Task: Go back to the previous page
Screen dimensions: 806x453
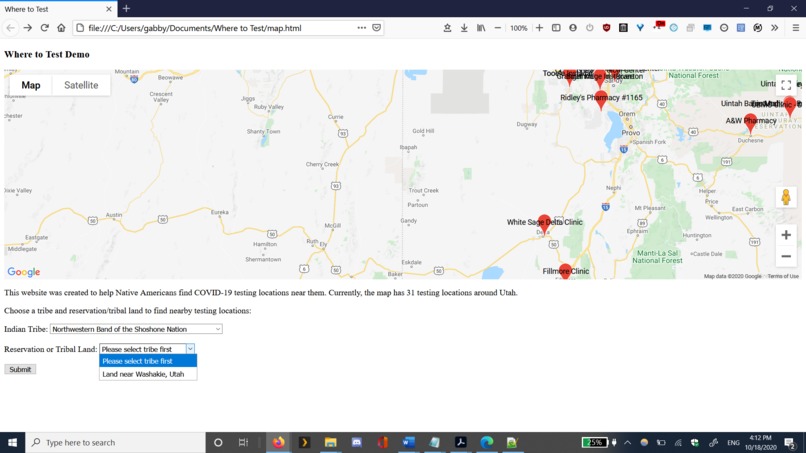Action: coord(10,28)
